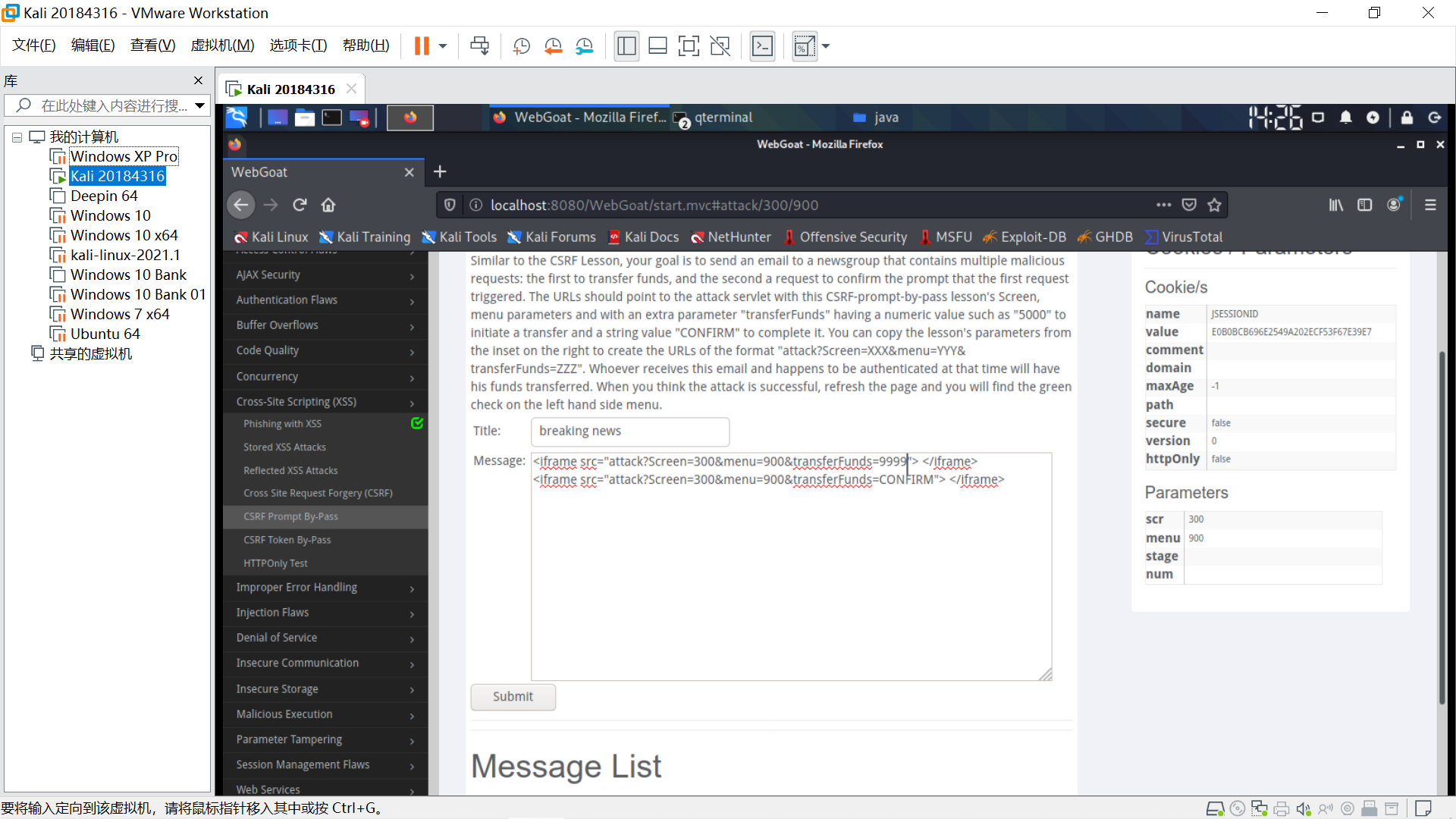Click the bookmark star icon

[1214, 205]
